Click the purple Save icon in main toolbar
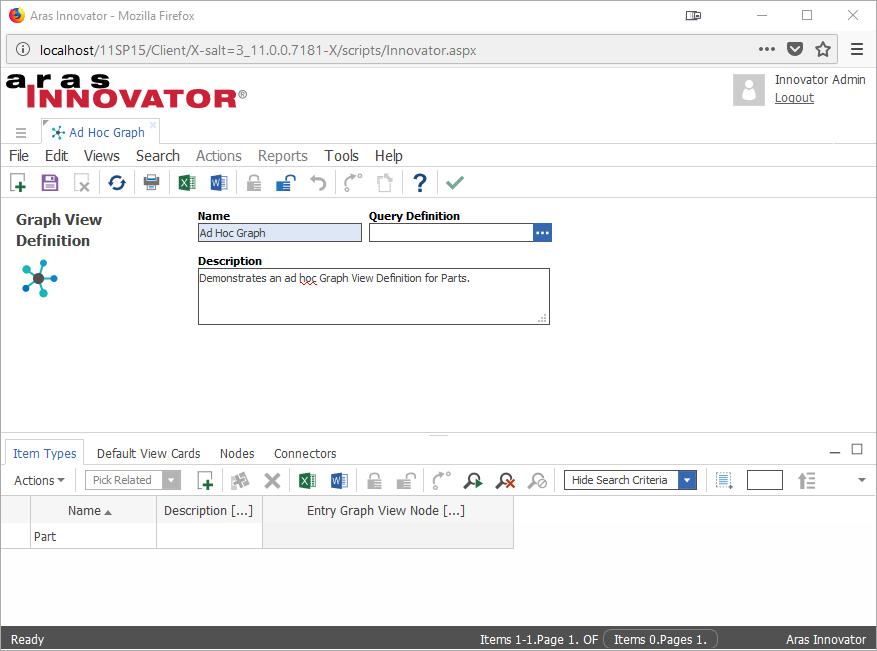The width and height of the screenshot is (877, 651). (49, 182)
